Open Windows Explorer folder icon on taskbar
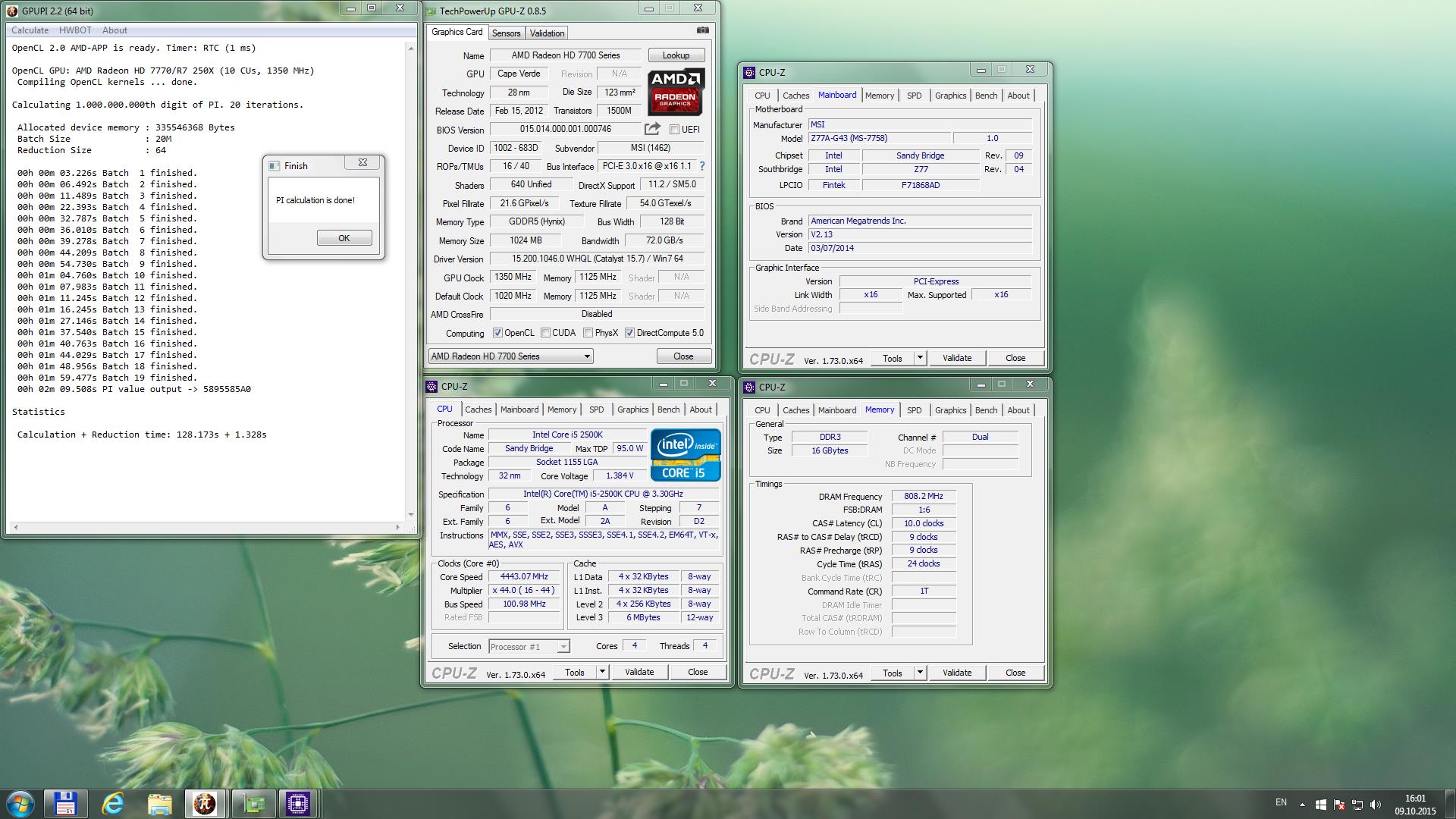1456x819 pixels. pyautogui.click(x=159, y=804)
